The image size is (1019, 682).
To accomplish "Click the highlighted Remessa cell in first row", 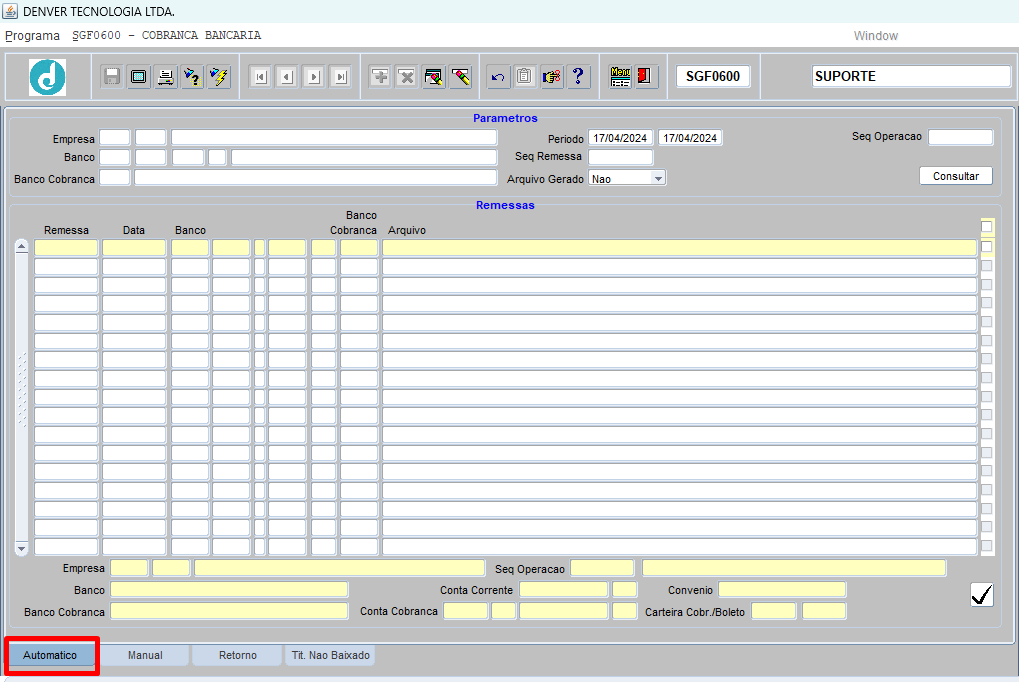I will click(x=66, y=248).
